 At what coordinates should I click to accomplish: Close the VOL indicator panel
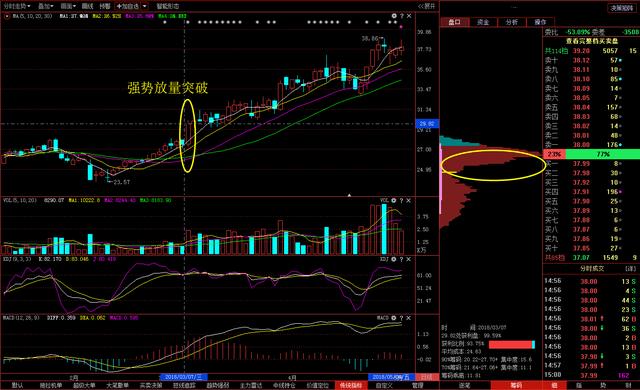coord(409,200)
